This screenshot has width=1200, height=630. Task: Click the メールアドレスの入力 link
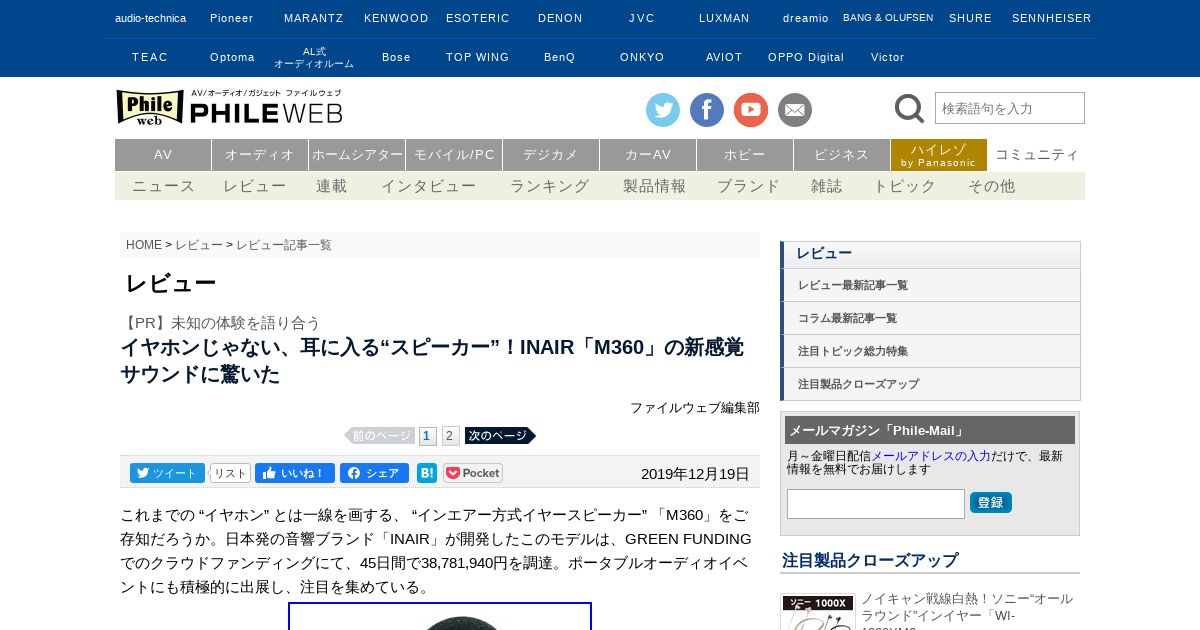point(931,455)
